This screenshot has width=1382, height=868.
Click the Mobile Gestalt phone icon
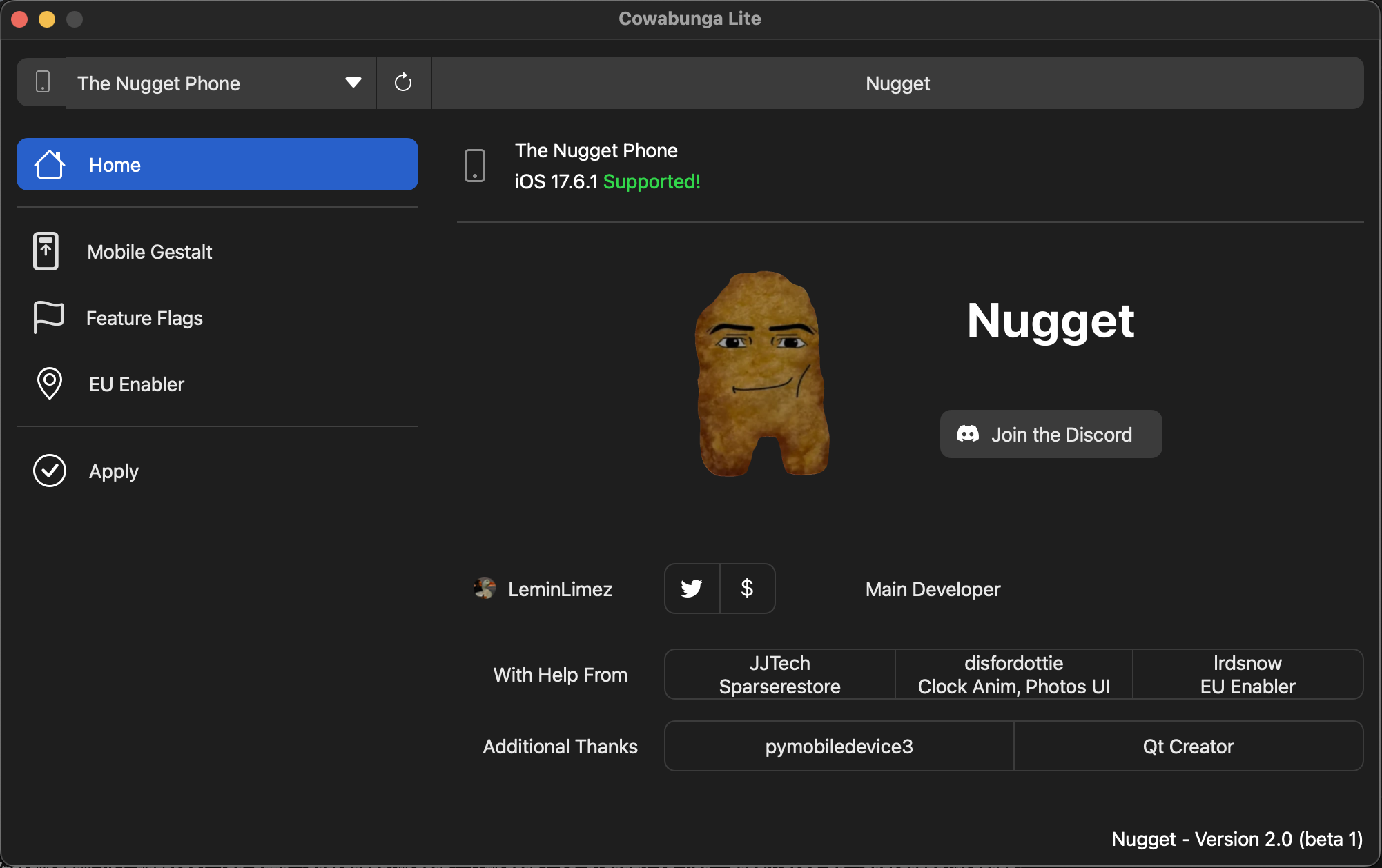coord(46,251)
